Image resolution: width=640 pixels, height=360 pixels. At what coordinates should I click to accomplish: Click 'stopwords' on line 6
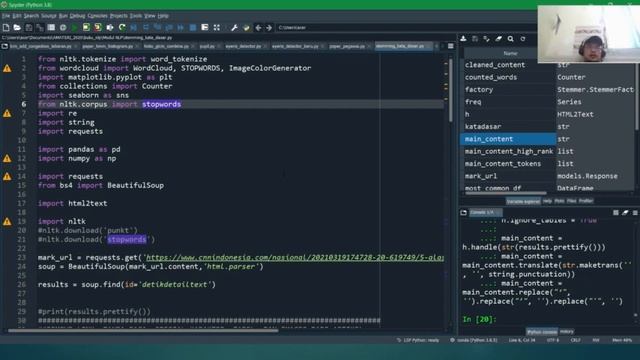[x=161, y=104]
